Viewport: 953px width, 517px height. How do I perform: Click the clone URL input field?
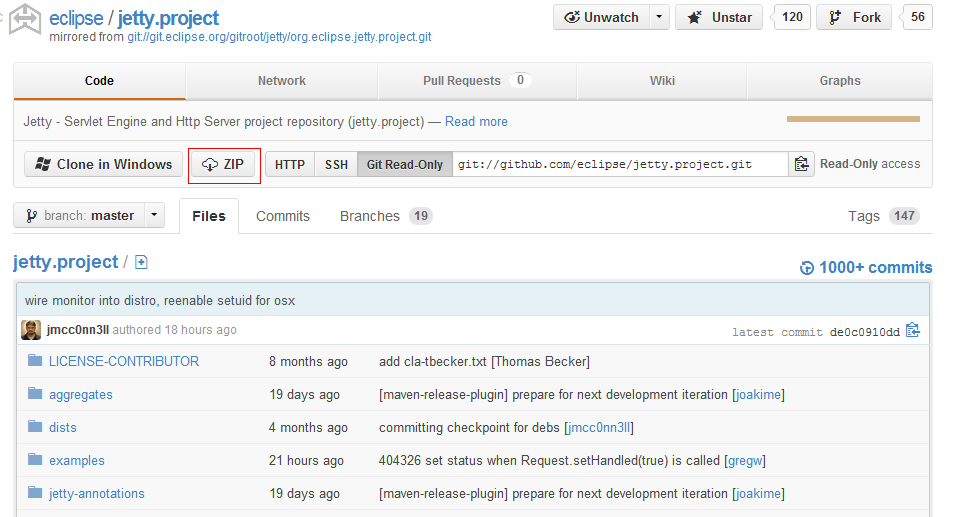620,164
